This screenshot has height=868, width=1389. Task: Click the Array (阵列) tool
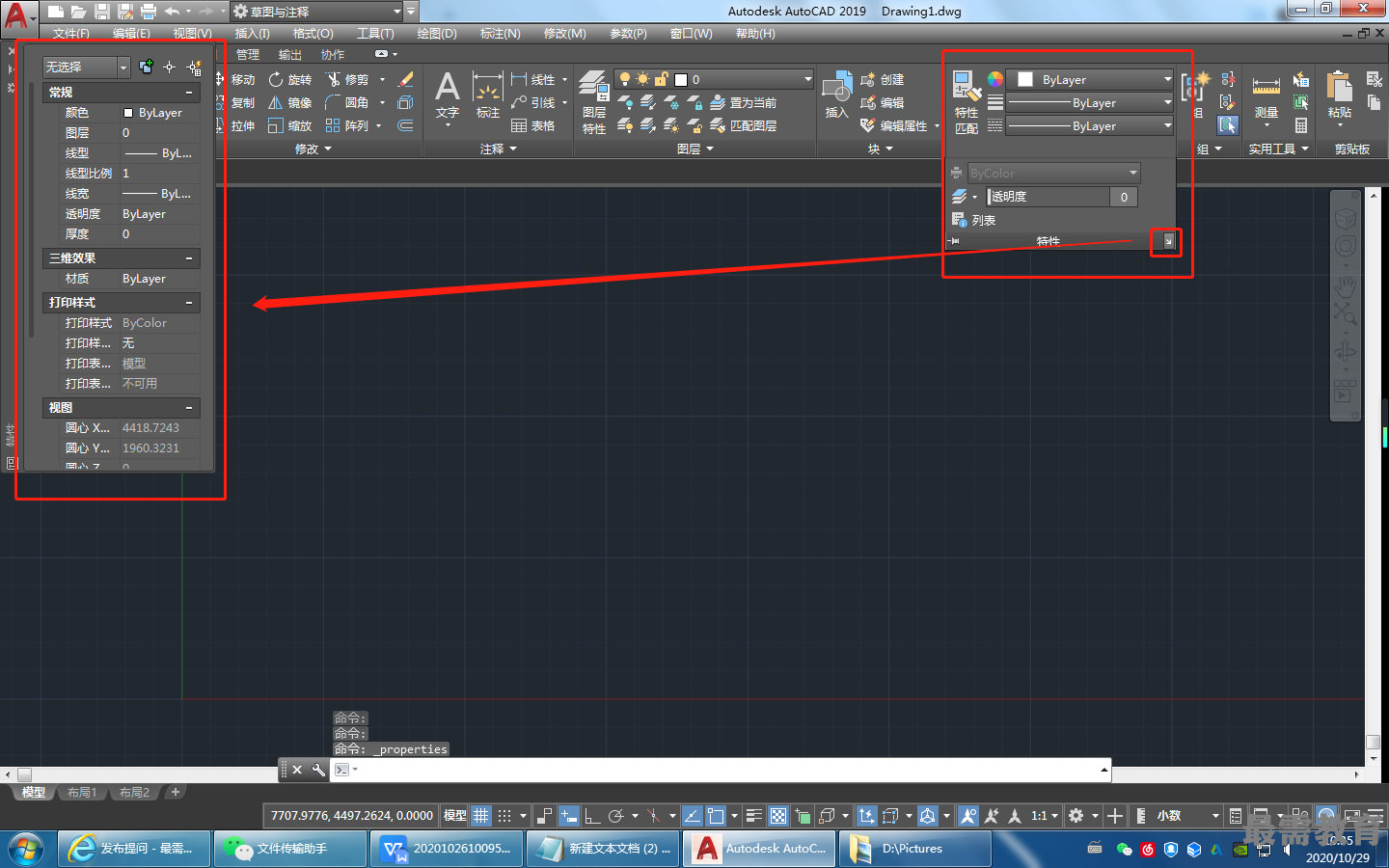pos(348,126)
